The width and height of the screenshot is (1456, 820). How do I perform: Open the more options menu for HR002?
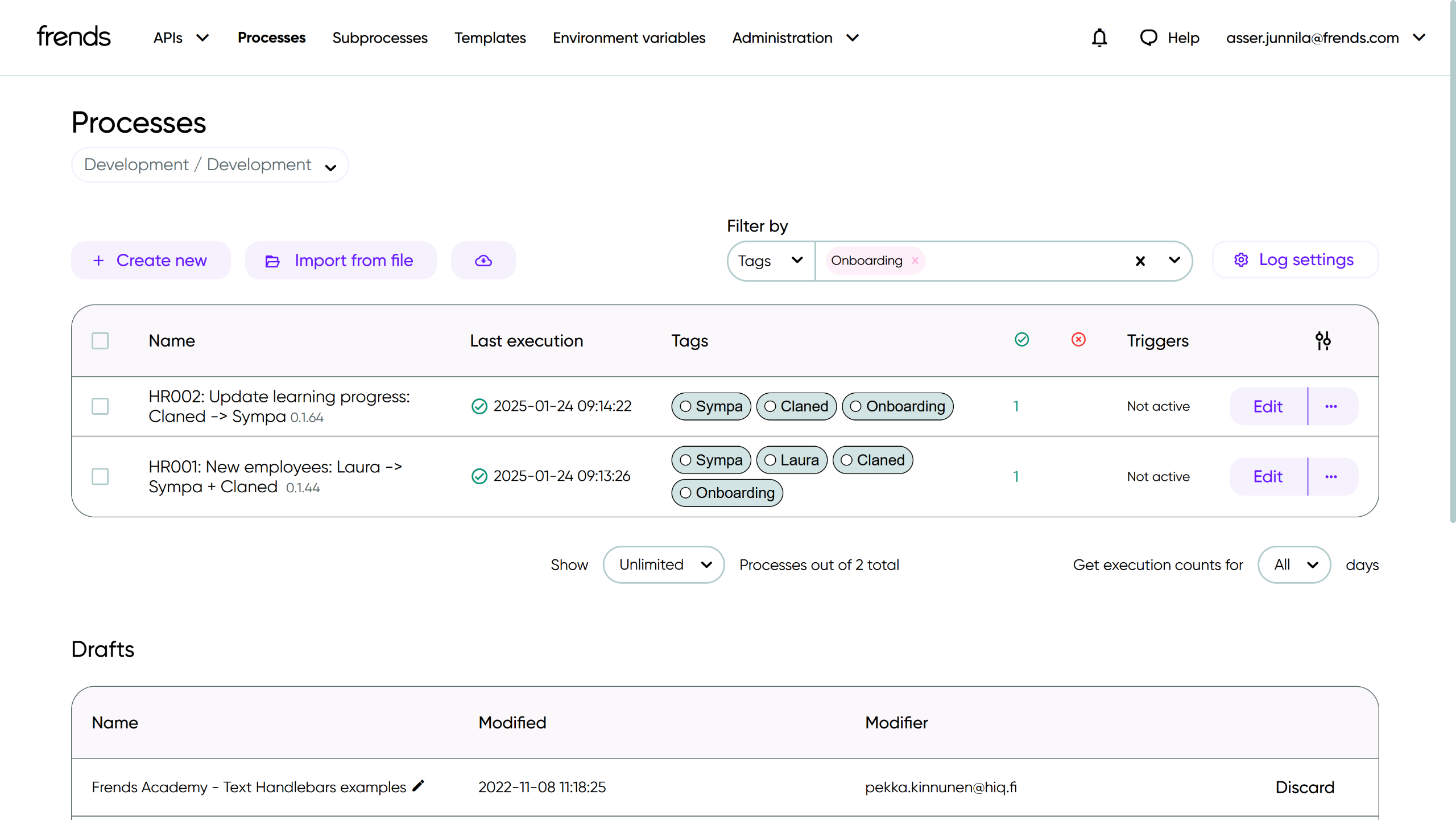1331,406
